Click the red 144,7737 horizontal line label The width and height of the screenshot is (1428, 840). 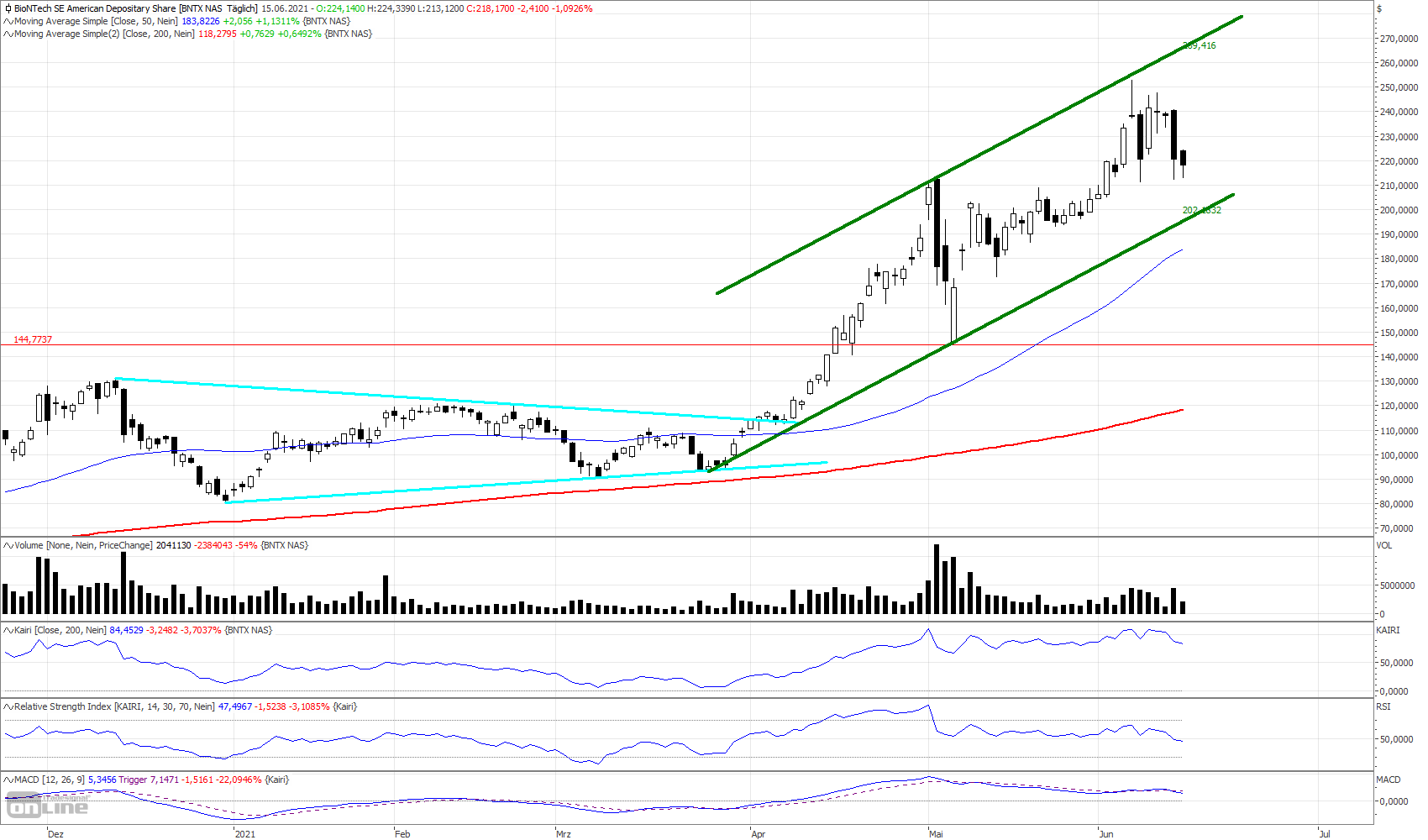click(33, 339)
